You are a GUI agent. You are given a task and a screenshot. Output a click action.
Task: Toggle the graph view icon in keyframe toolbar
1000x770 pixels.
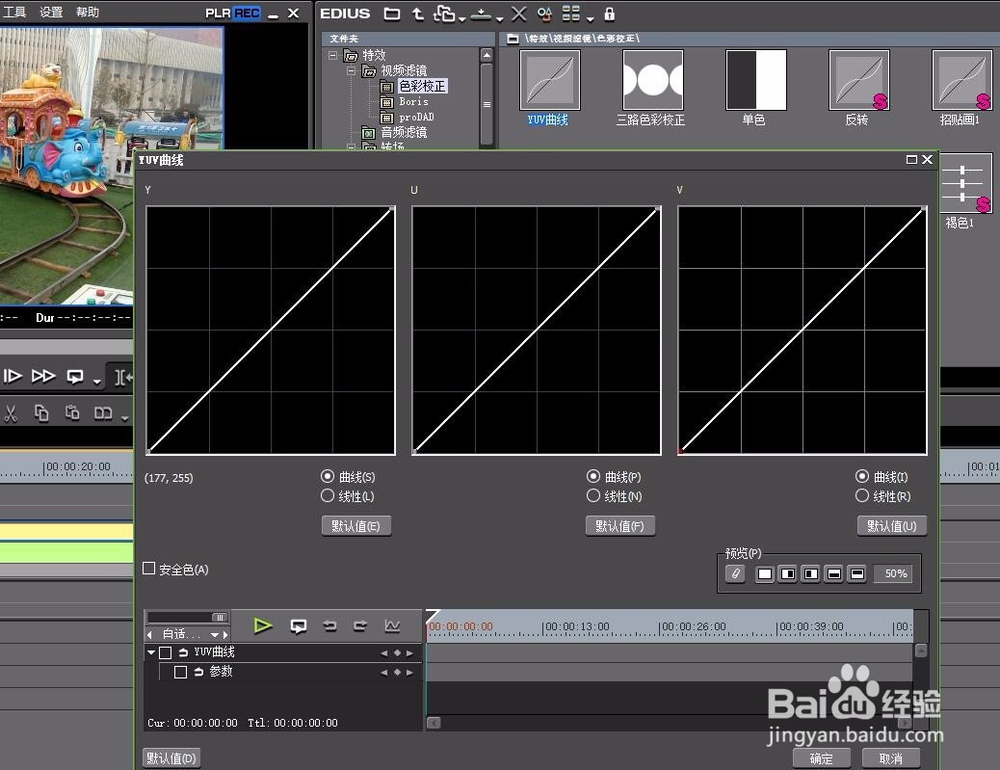392,626
